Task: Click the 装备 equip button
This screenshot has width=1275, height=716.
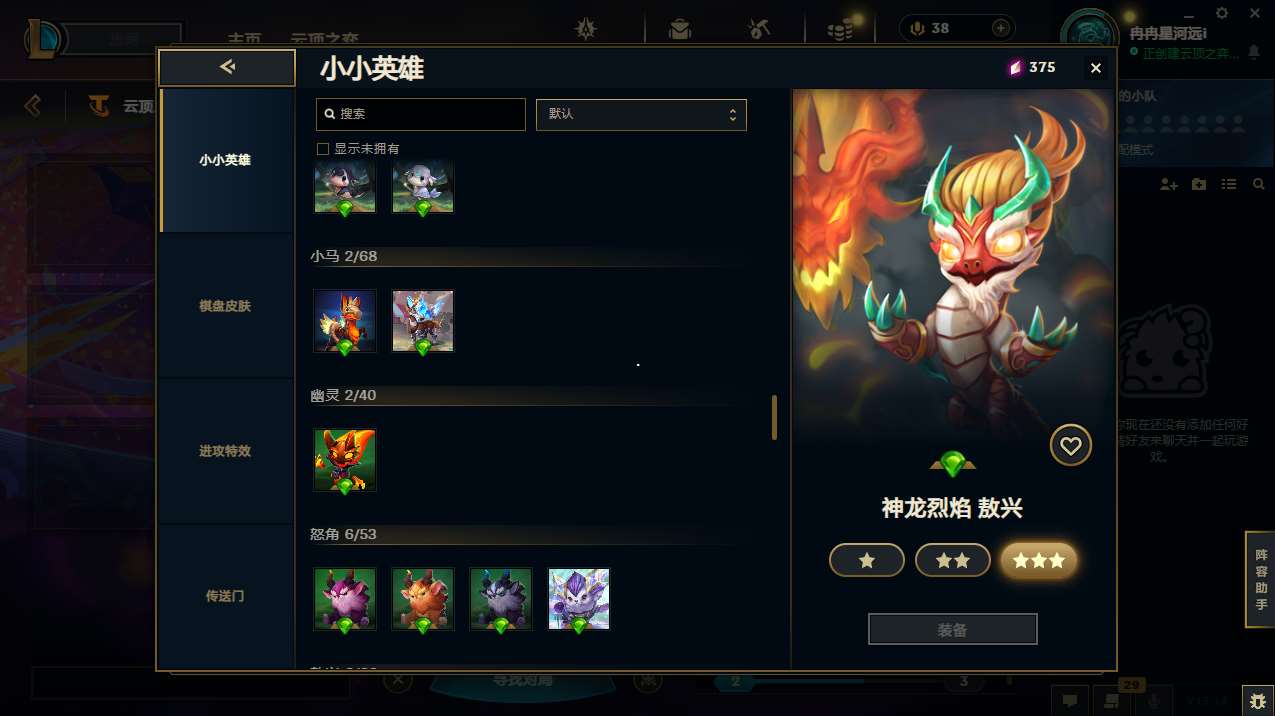Action: [x=953, y=630]
